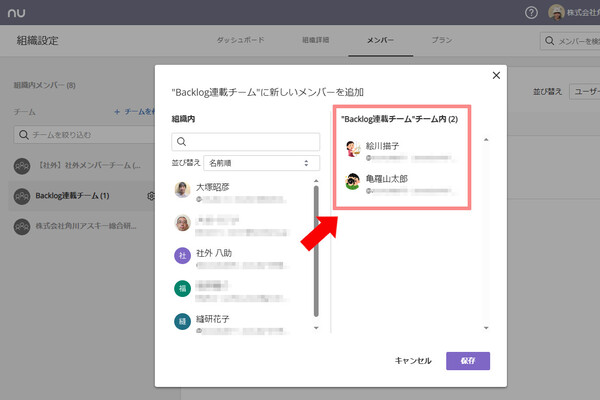Image resolution: width=600 pixels, height=400 pixels.
Task: Open the 名前順 sort dropdown
Action: pyautogui.click(x=262, y=163)
